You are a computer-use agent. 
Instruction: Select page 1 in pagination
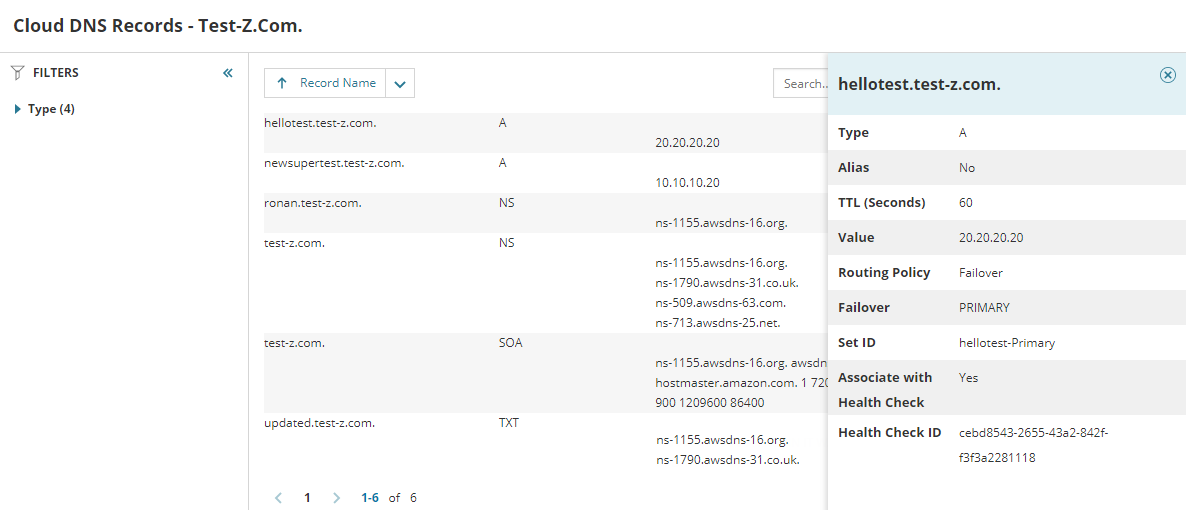[x=308, y=497]
